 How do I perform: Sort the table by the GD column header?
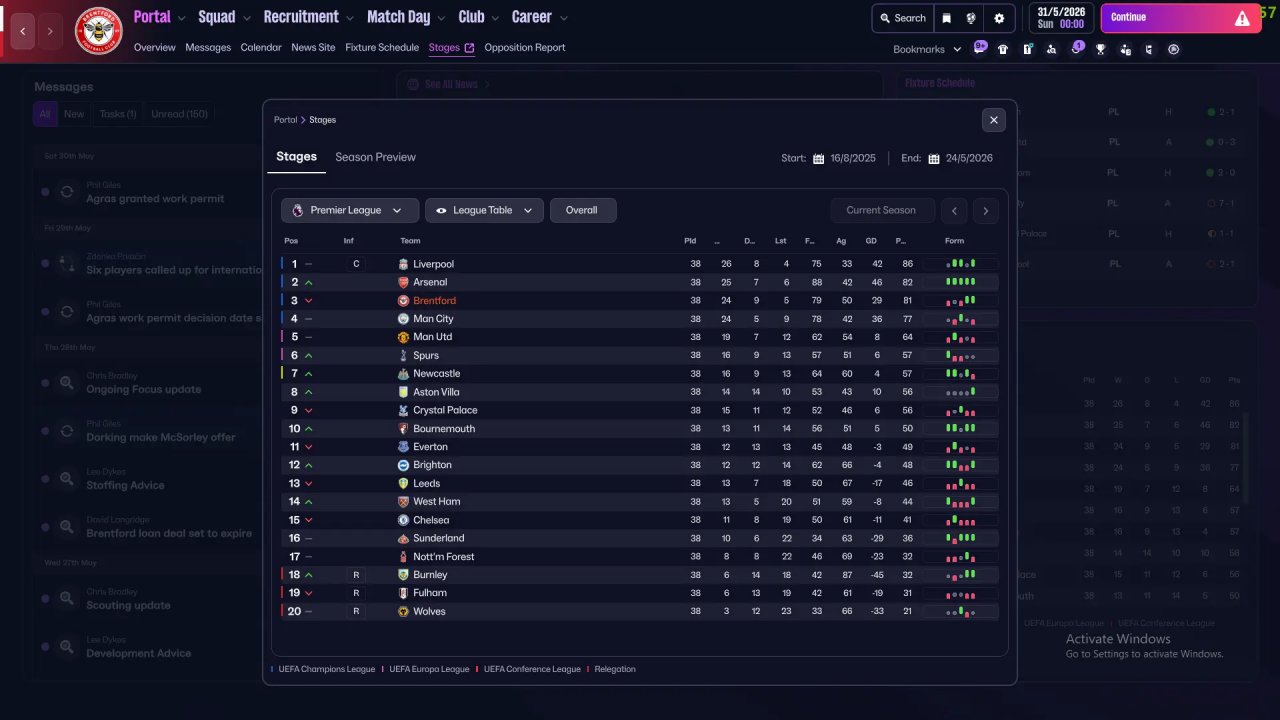(x=870, y=241)
